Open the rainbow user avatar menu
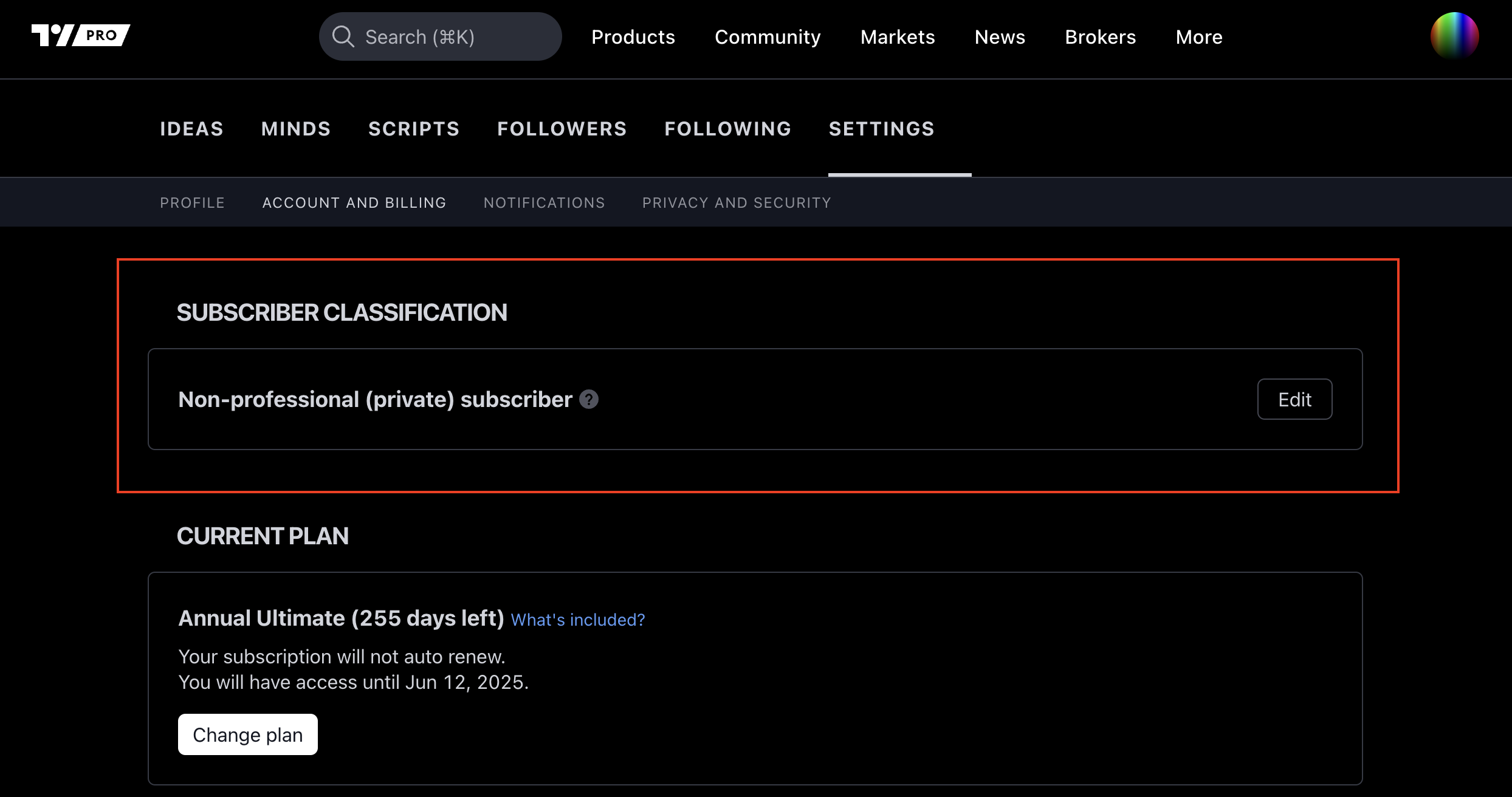The width and height of the screenshot is (1512, 797). pyautogui.click(x=1454, y=35)
